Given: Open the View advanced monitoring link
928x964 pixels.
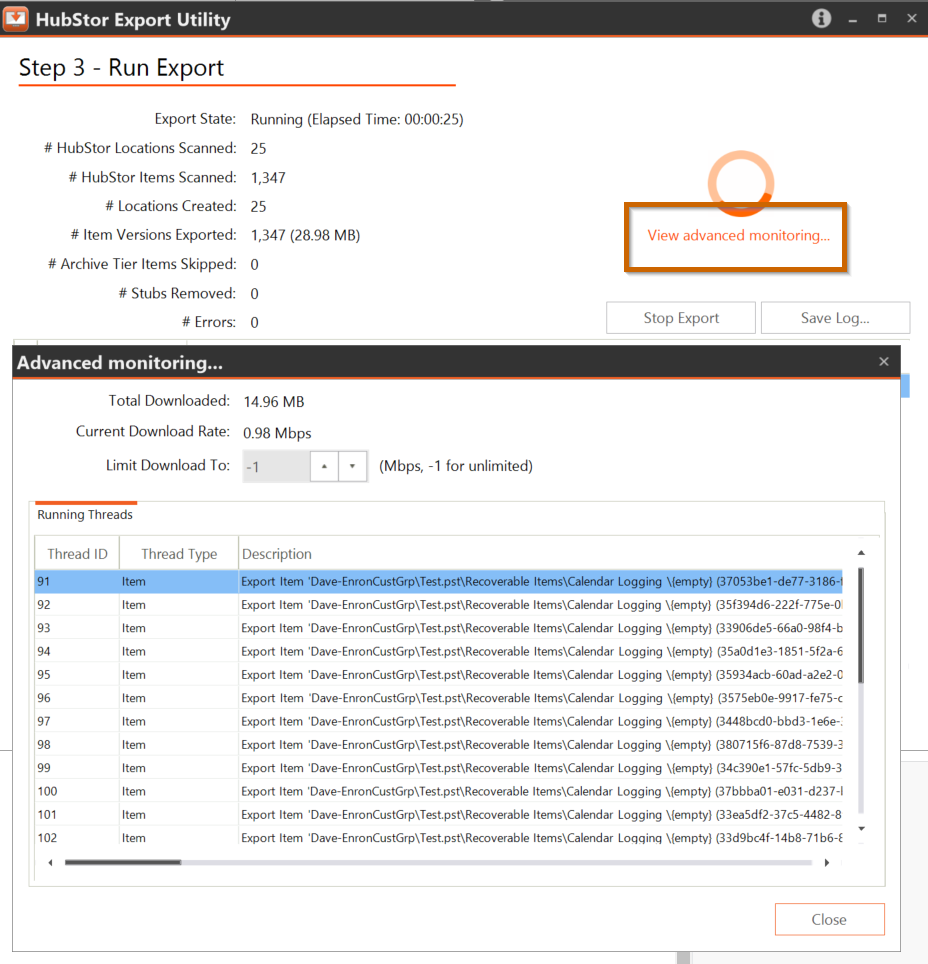Looking at the screenshot, I should pos(738,235).
